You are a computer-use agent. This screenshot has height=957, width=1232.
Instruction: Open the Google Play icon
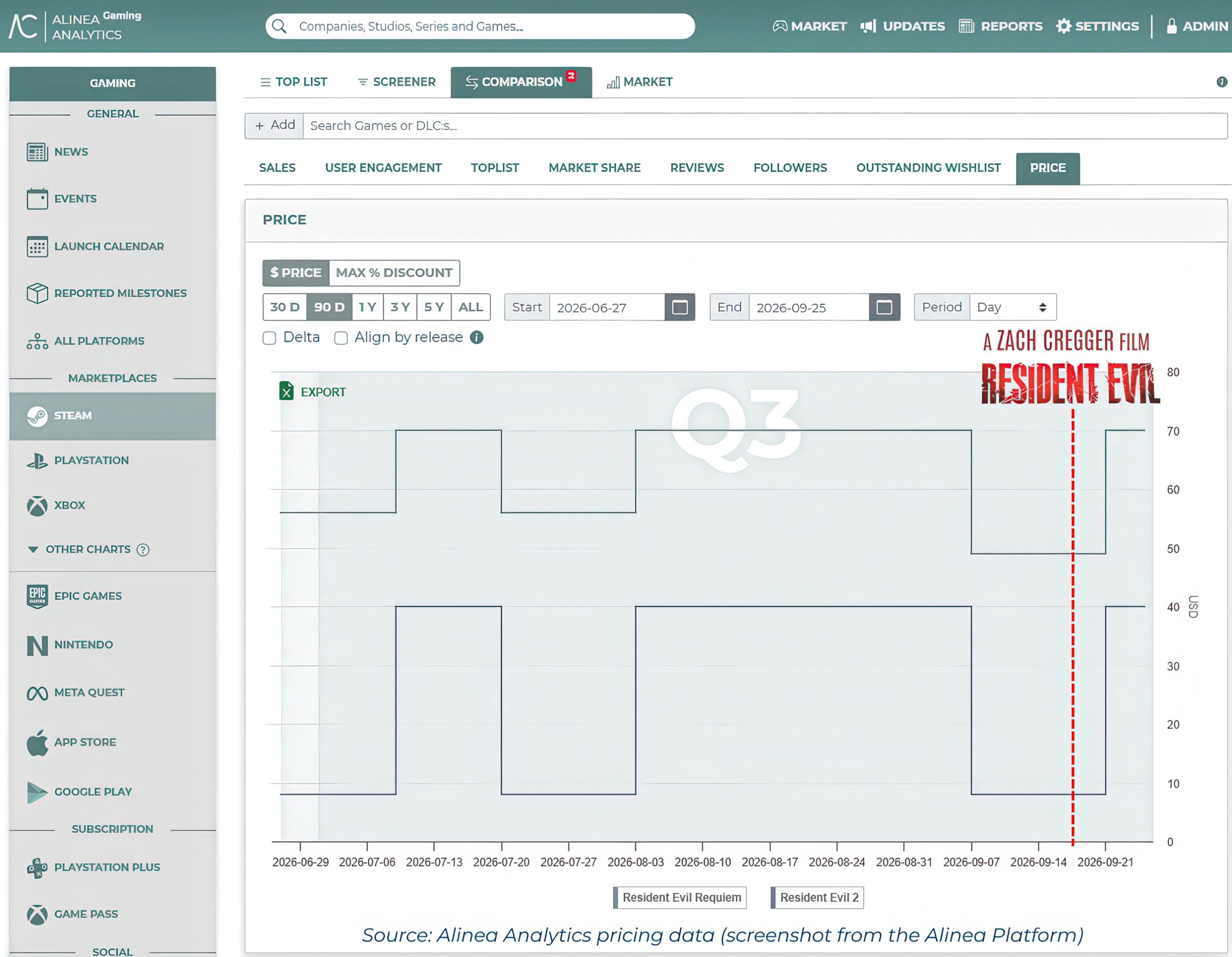click(37, 792)
